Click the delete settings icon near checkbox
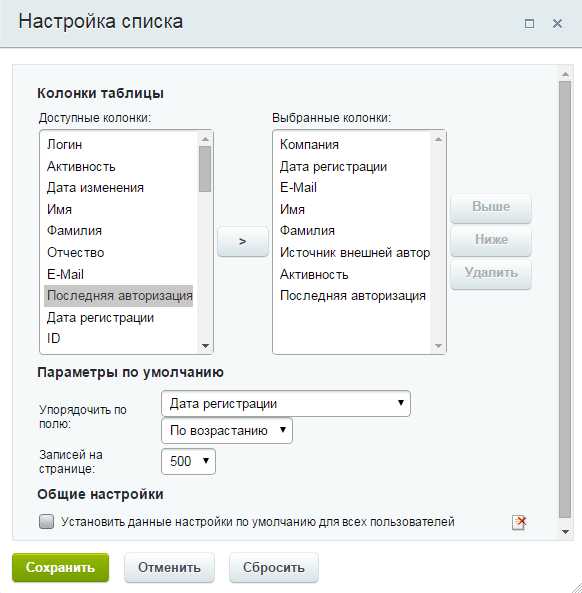Viewport: 582px width, 593px height. [x=519, y=523]
